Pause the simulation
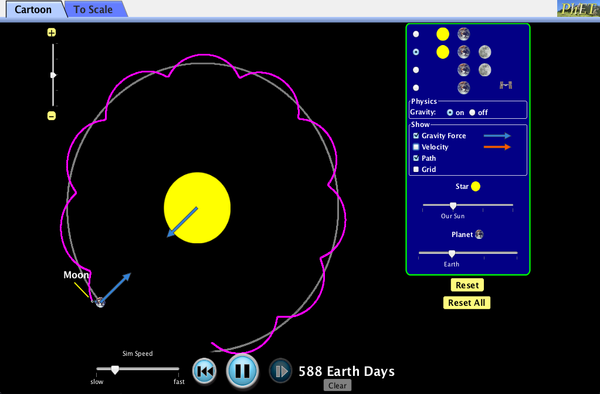This screenshot has width=600, height=394. click(x=242, y=371)
